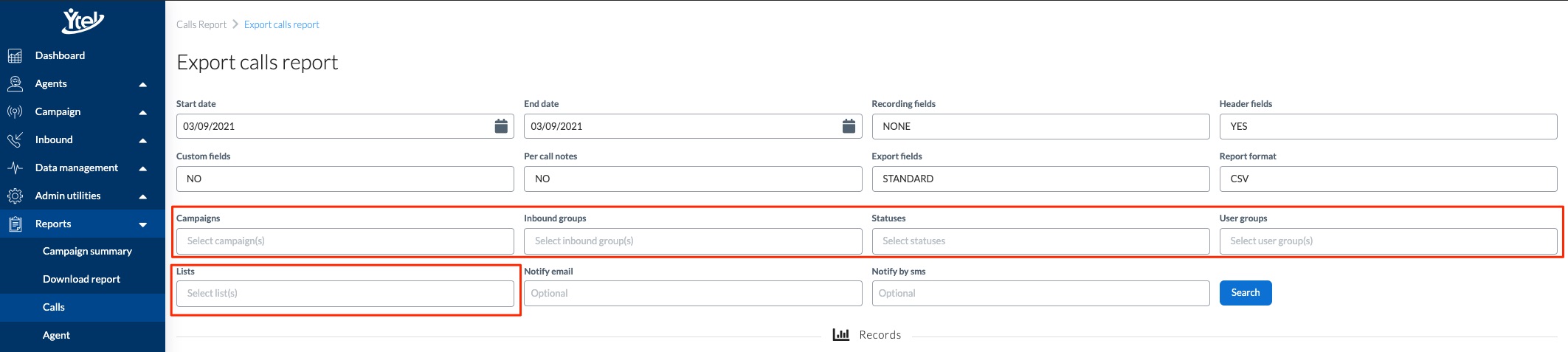Expand the Agents menu arrow
This screenshot has height=352, width=1568.
click(143, 84)
